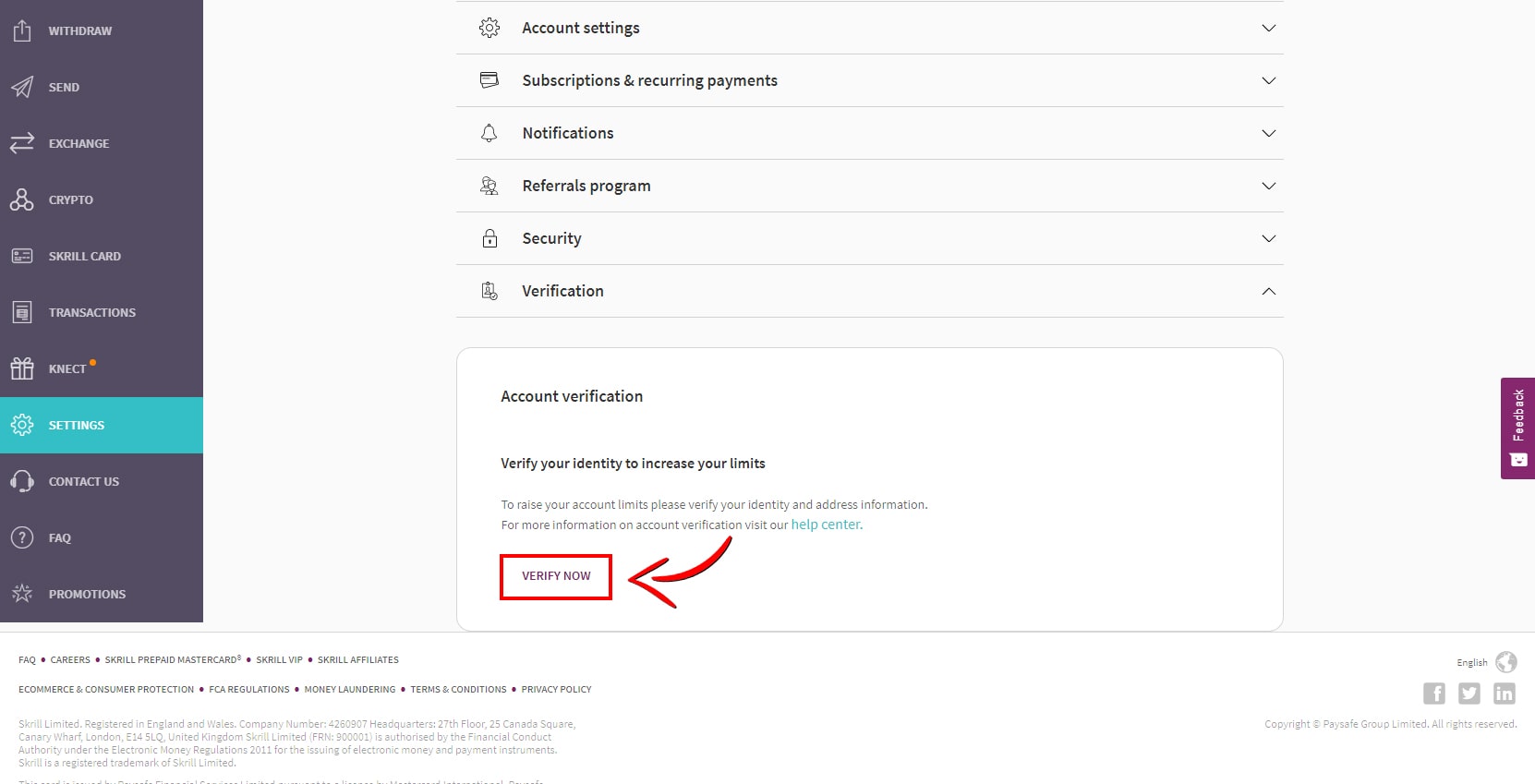Click Contact Us sidebar label

[x=84, y=482]
